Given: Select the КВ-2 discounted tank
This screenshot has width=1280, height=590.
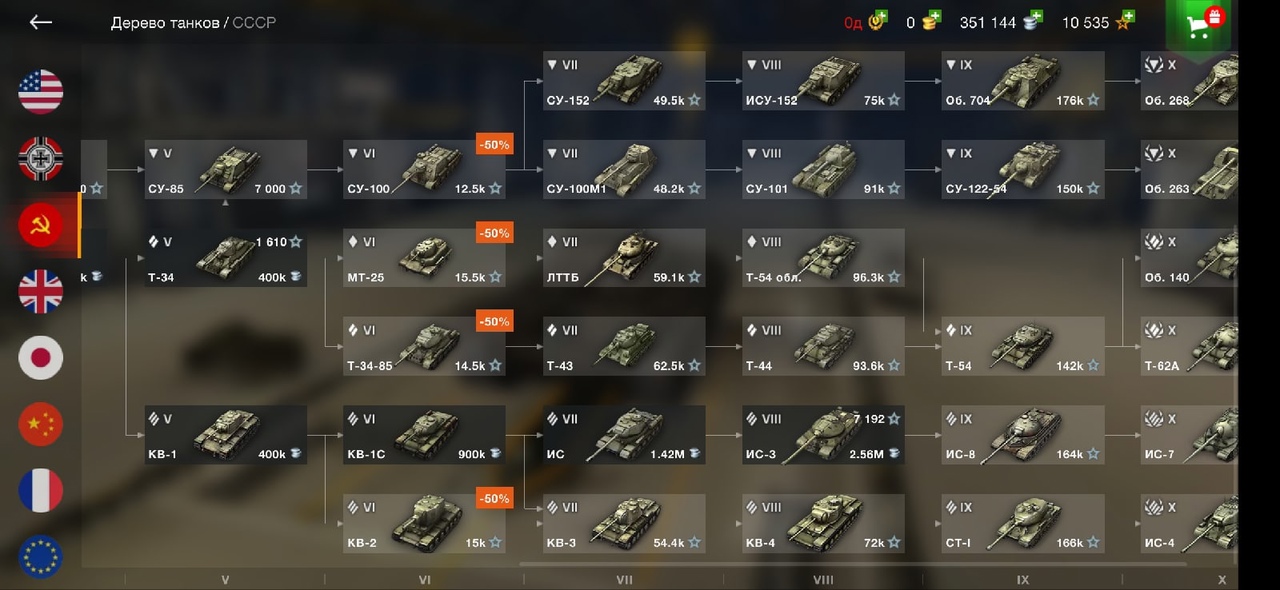Looking at the screenshot, I should (425, 523).
